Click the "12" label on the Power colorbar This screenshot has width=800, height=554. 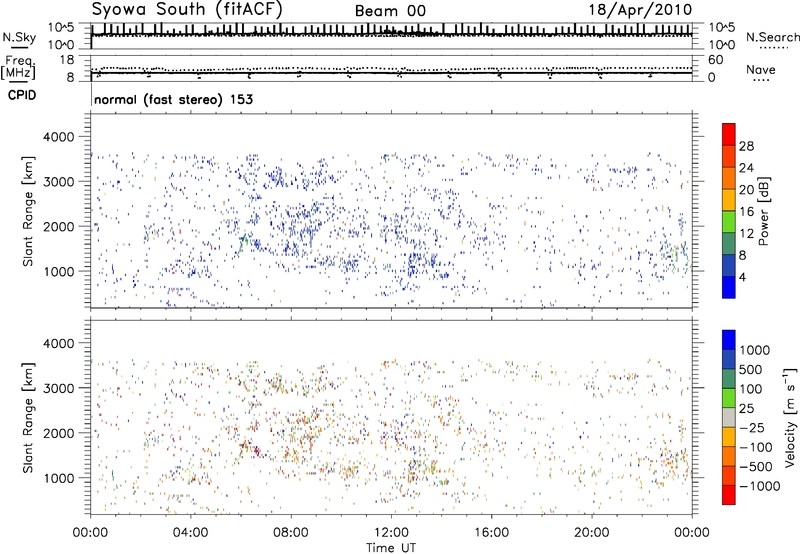click(746, 234)
